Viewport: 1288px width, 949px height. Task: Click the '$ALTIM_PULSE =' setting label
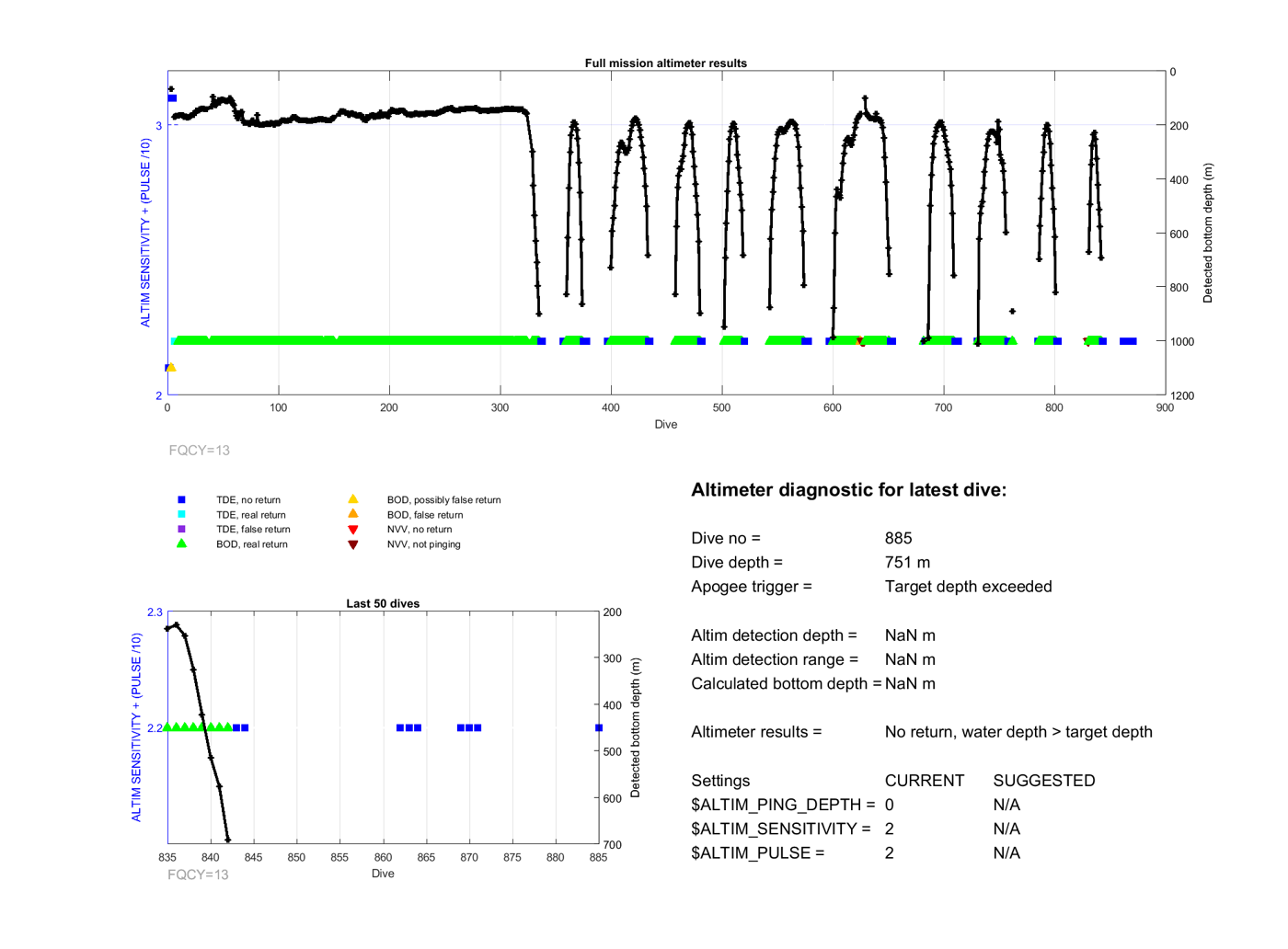pos(758,853)
